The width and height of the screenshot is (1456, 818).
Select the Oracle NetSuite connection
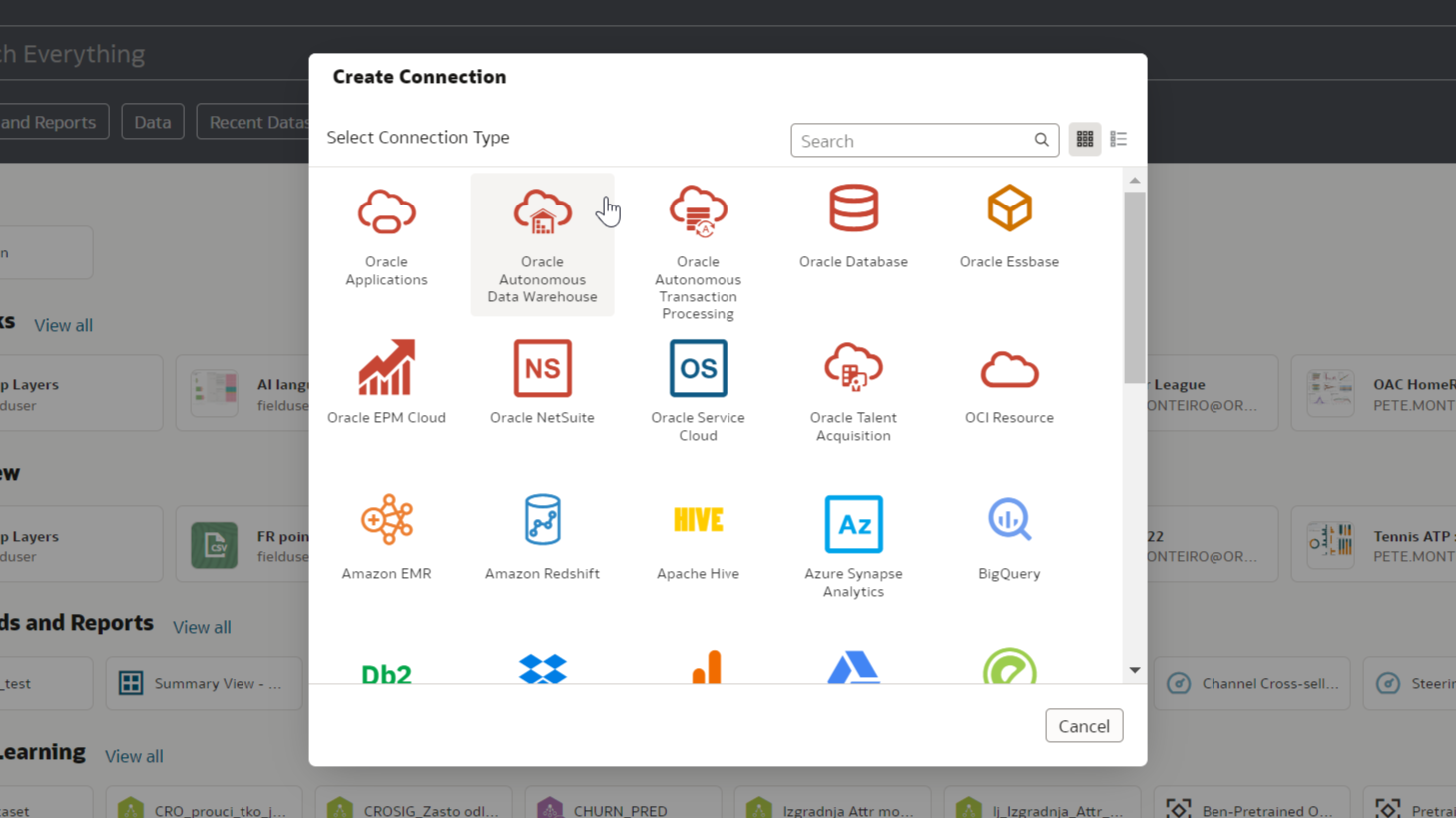542,384
